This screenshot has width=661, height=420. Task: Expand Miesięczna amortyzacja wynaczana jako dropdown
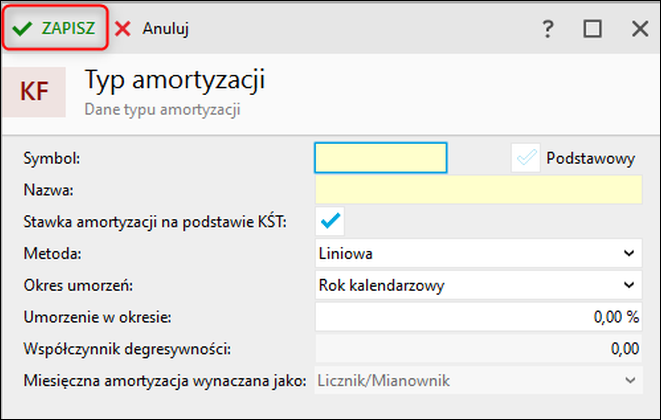[x=628, y=380]
